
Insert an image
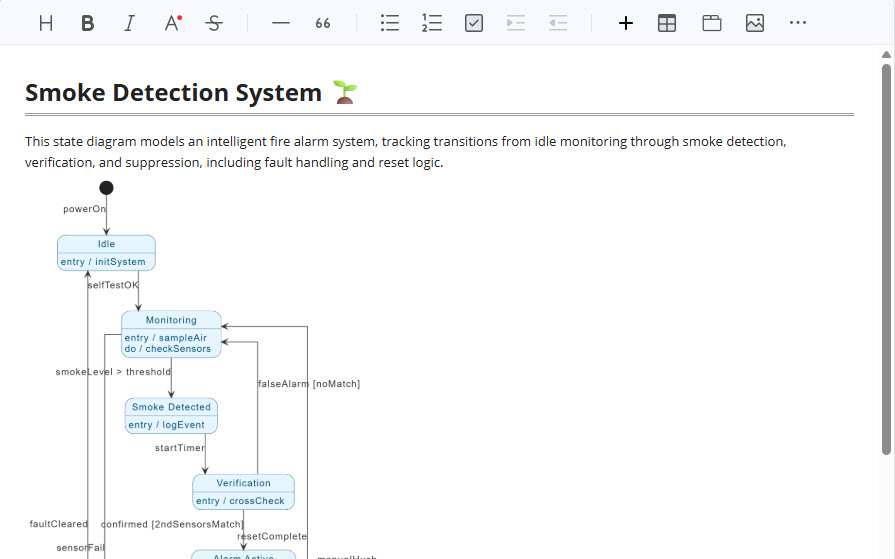click(x=755, y=23)
